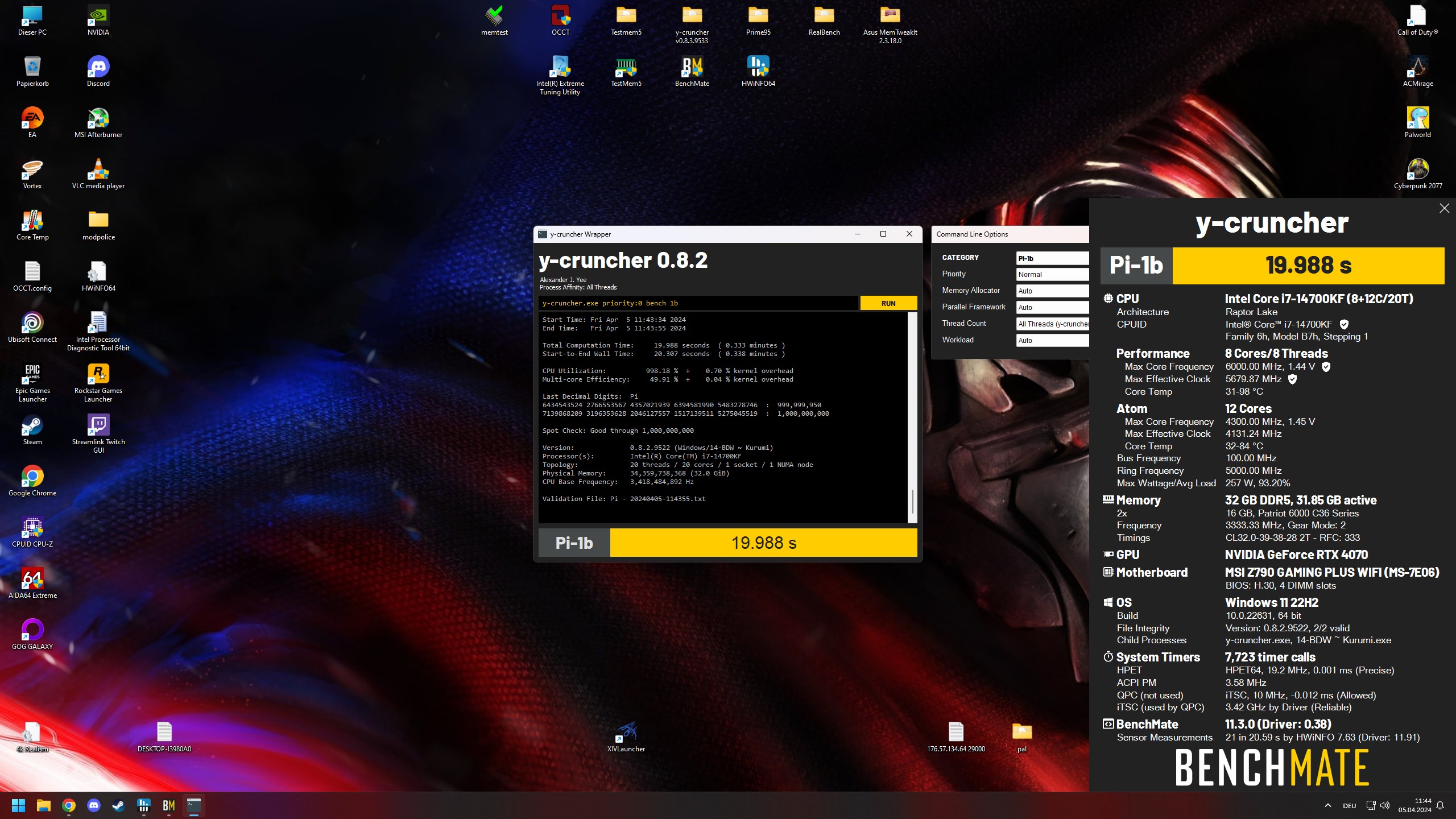The image size is (1456, 819).
Task: Open the RealBench folder
Action: [824, 21]
